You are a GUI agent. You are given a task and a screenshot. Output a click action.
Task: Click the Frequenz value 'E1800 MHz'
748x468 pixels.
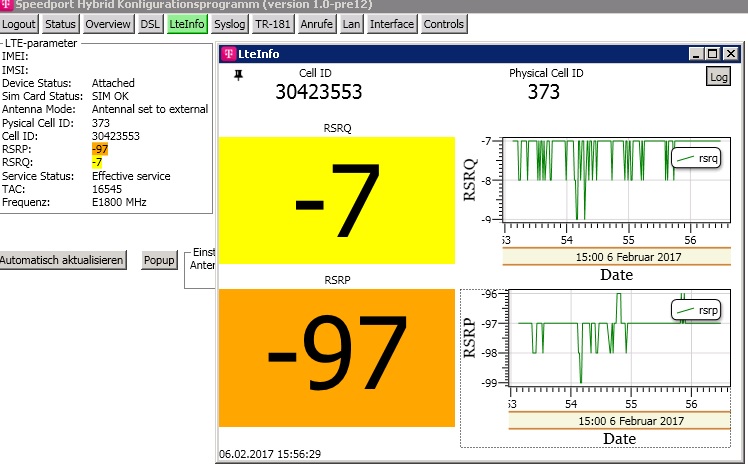pyautogui.click(x=119, y=202)
